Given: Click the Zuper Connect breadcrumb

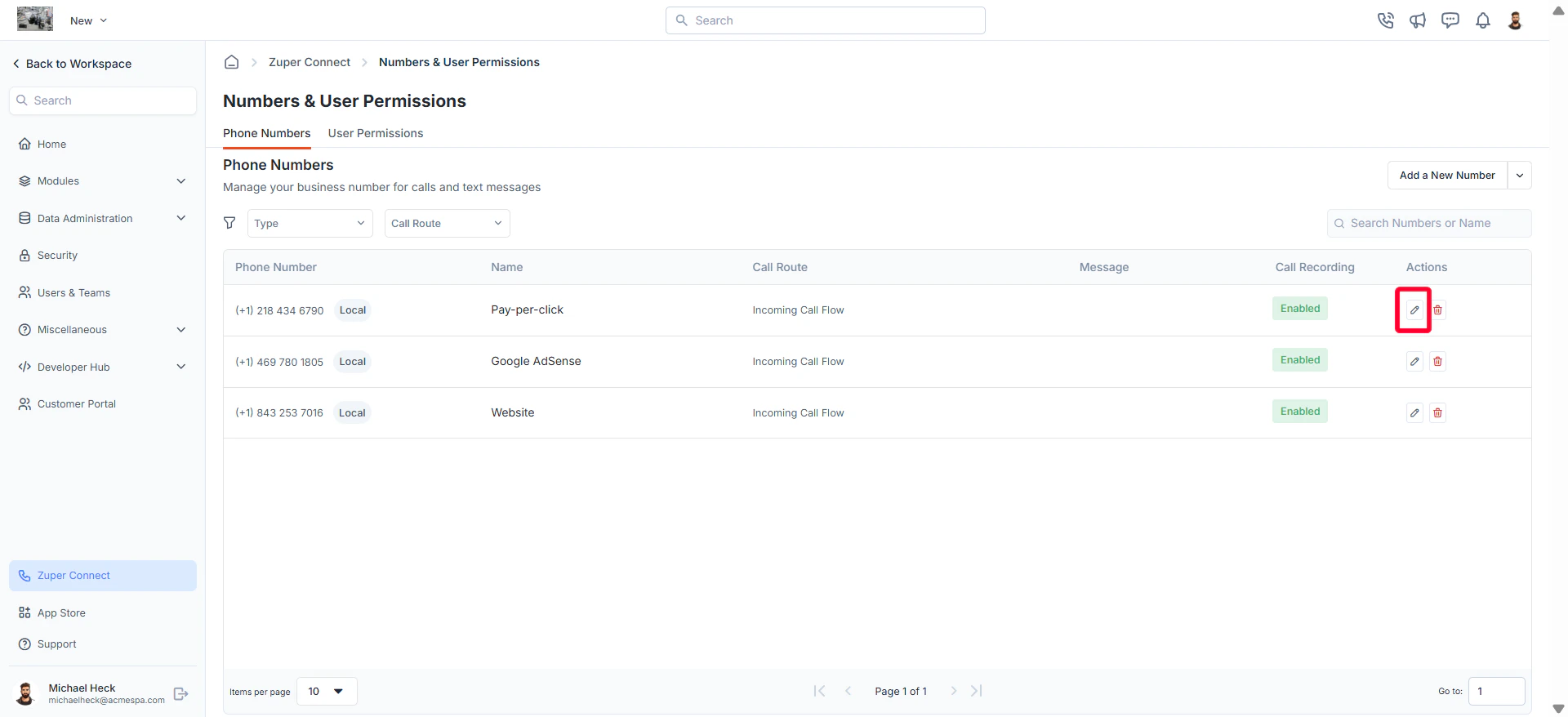Looking at the screenshot, I should 310,62.
